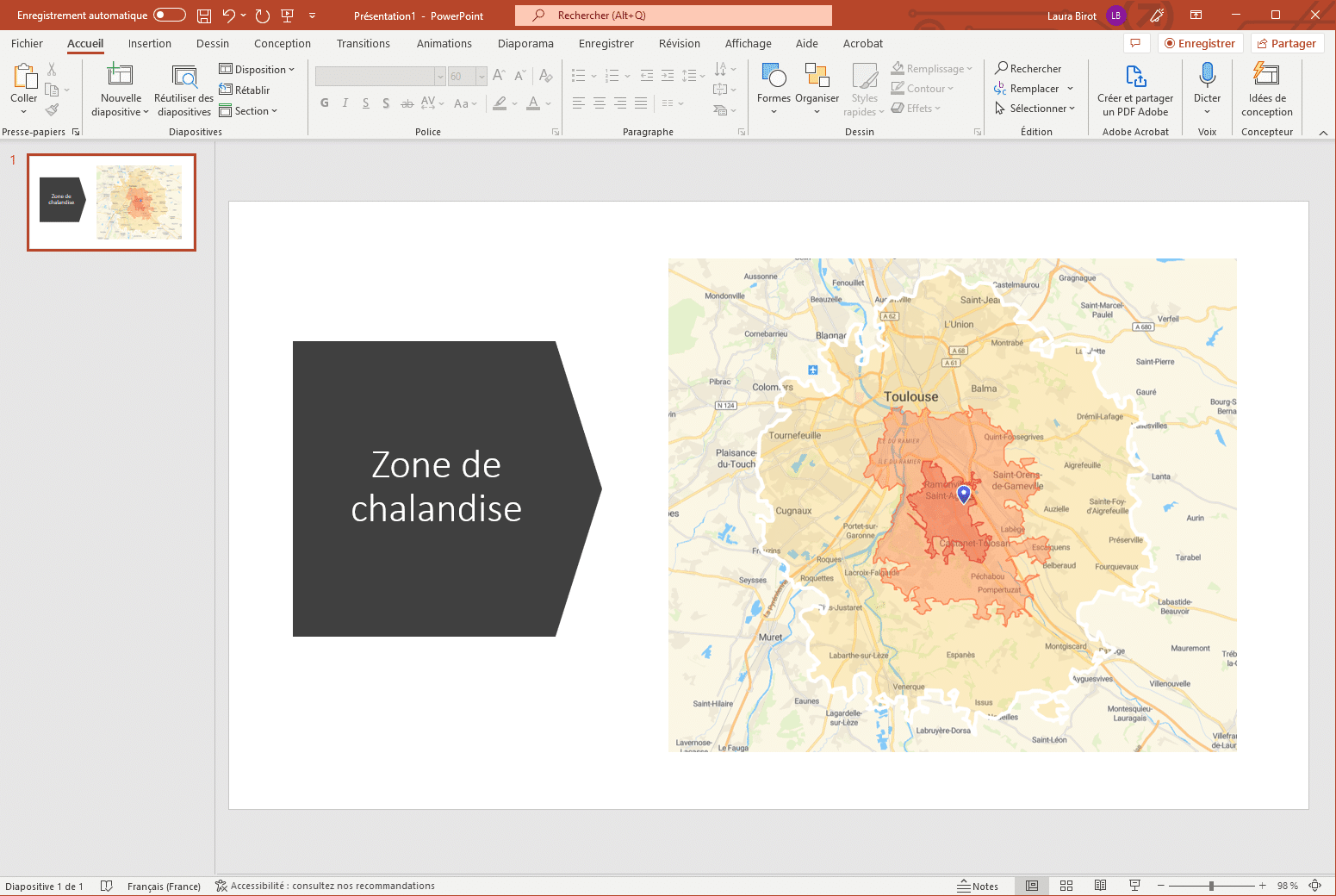Open the quick access toolbar customize arrow

[312, 16]
